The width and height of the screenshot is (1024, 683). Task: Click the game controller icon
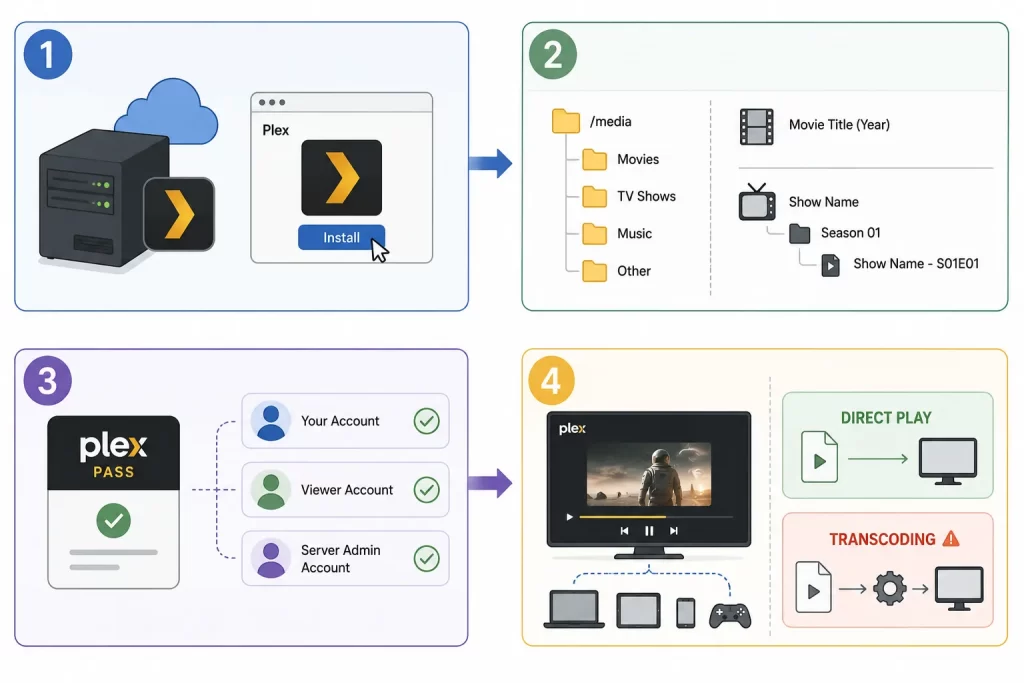[x=730, y=615]
